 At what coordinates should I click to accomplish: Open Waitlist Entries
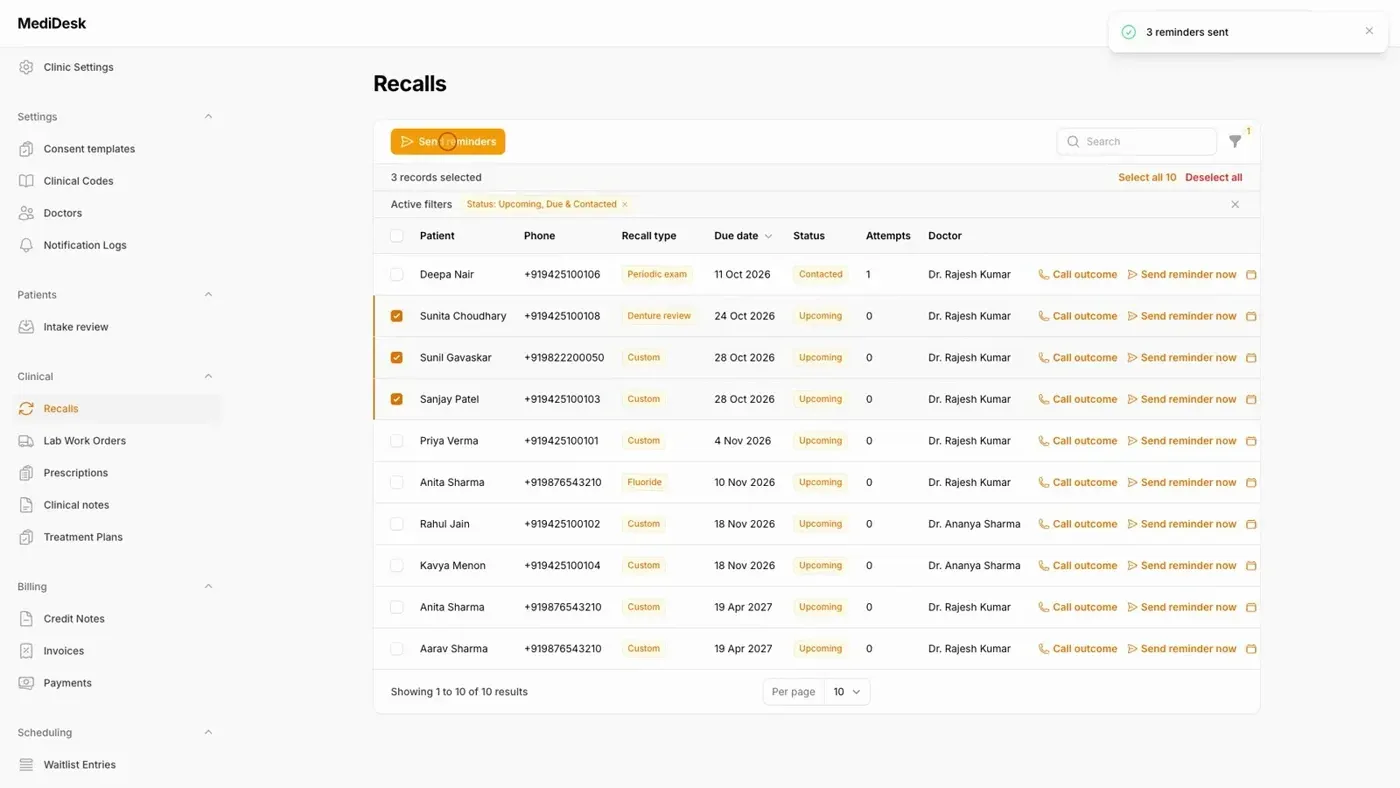coord(79,765)
